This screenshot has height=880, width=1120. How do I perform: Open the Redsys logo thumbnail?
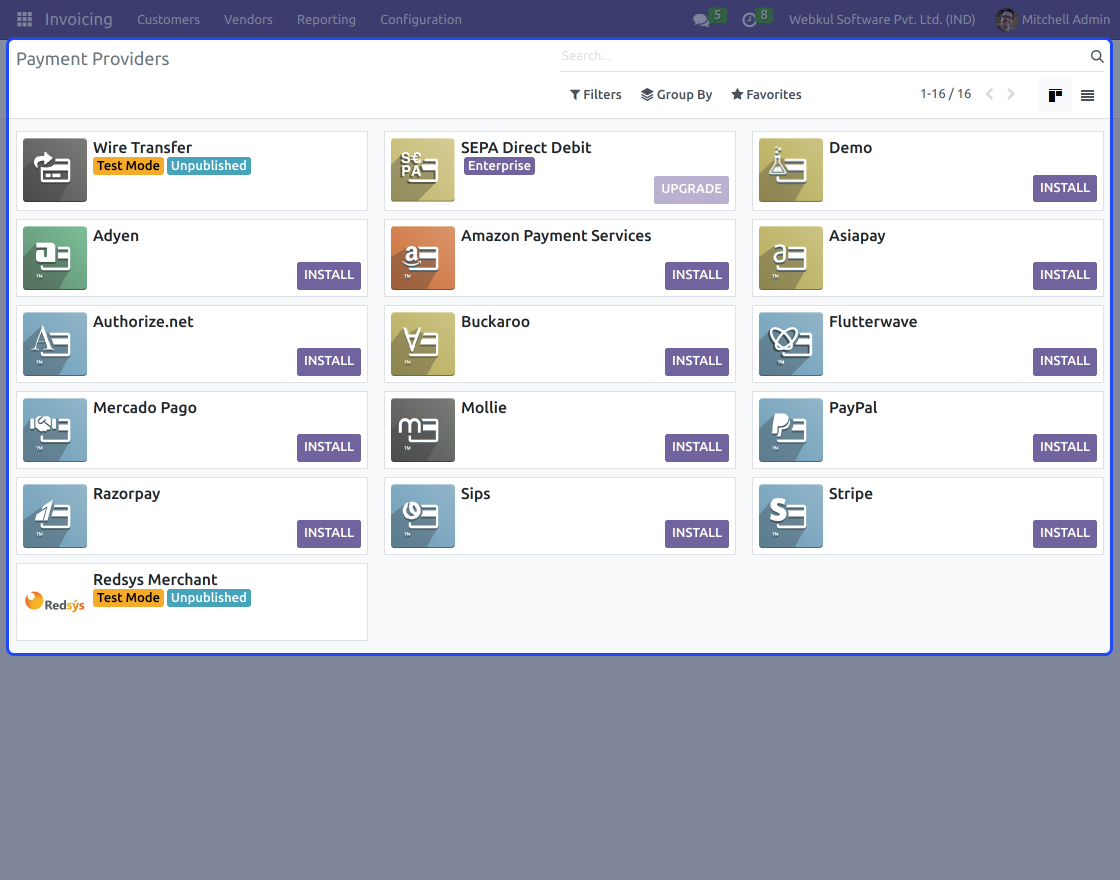55,602
